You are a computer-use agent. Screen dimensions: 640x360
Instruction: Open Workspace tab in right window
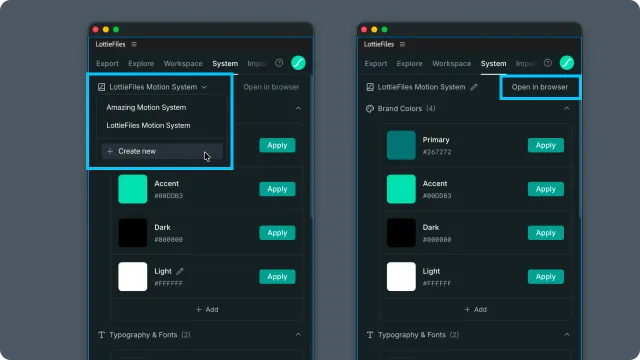point(451,63)
